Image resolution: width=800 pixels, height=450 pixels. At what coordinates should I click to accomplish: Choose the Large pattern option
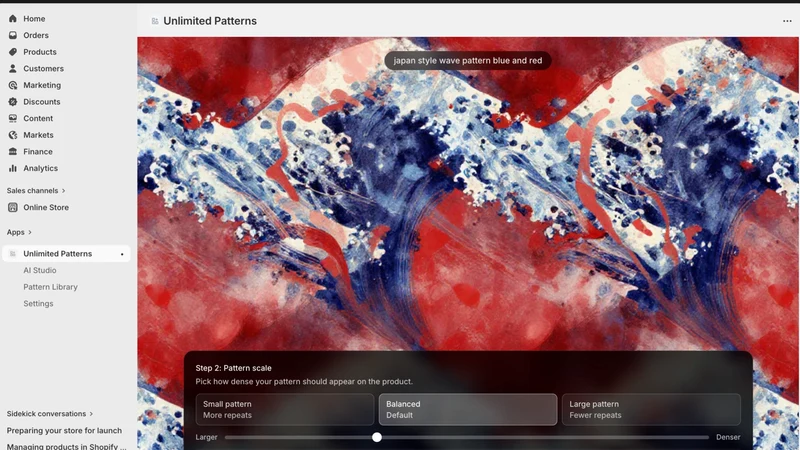coord(651,409)
